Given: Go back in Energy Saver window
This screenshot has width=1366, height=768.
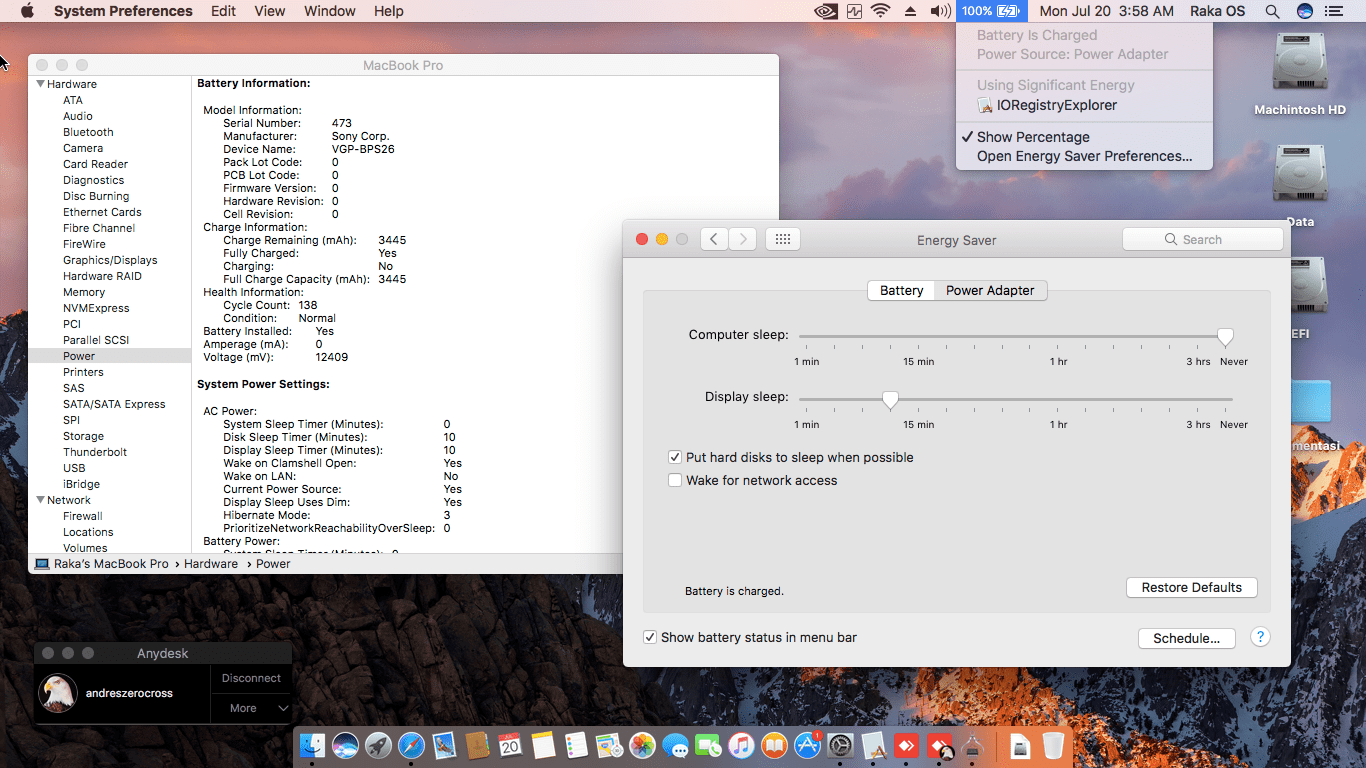Looking at the screenshot, I should [x=714, y=239].
